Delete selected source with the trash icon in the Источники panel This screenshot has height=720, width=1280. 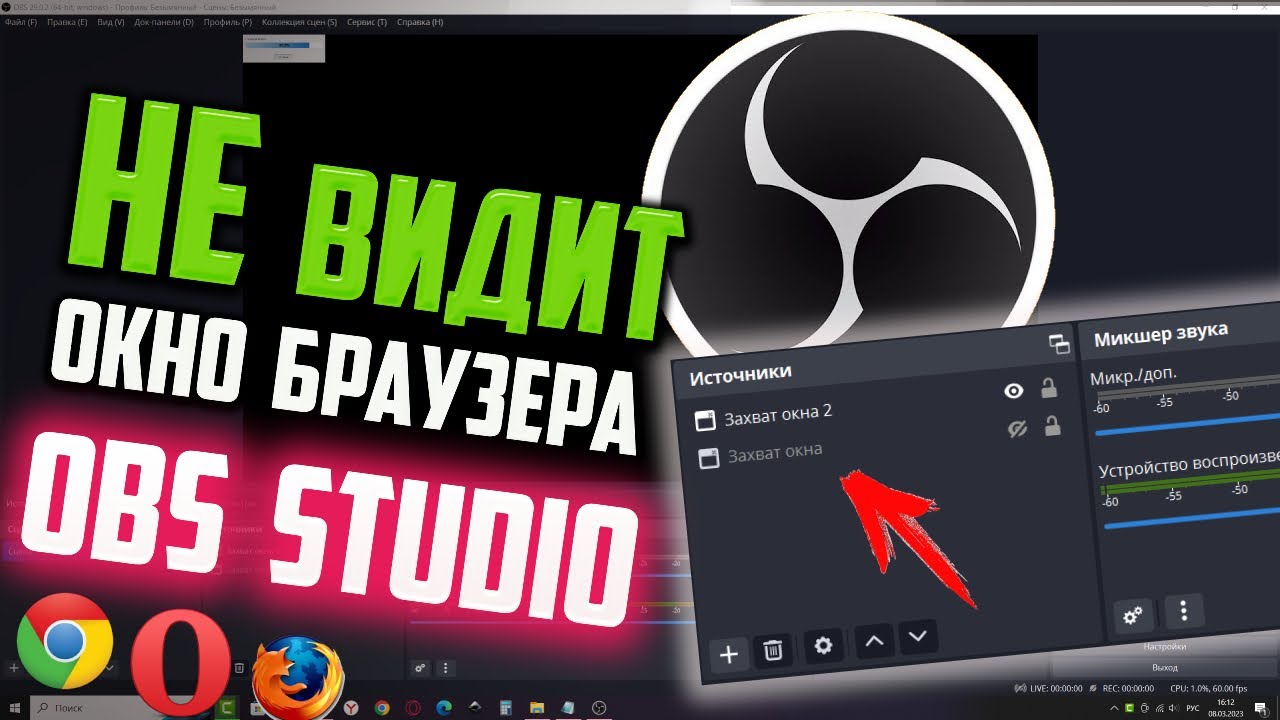pos(773,651)
